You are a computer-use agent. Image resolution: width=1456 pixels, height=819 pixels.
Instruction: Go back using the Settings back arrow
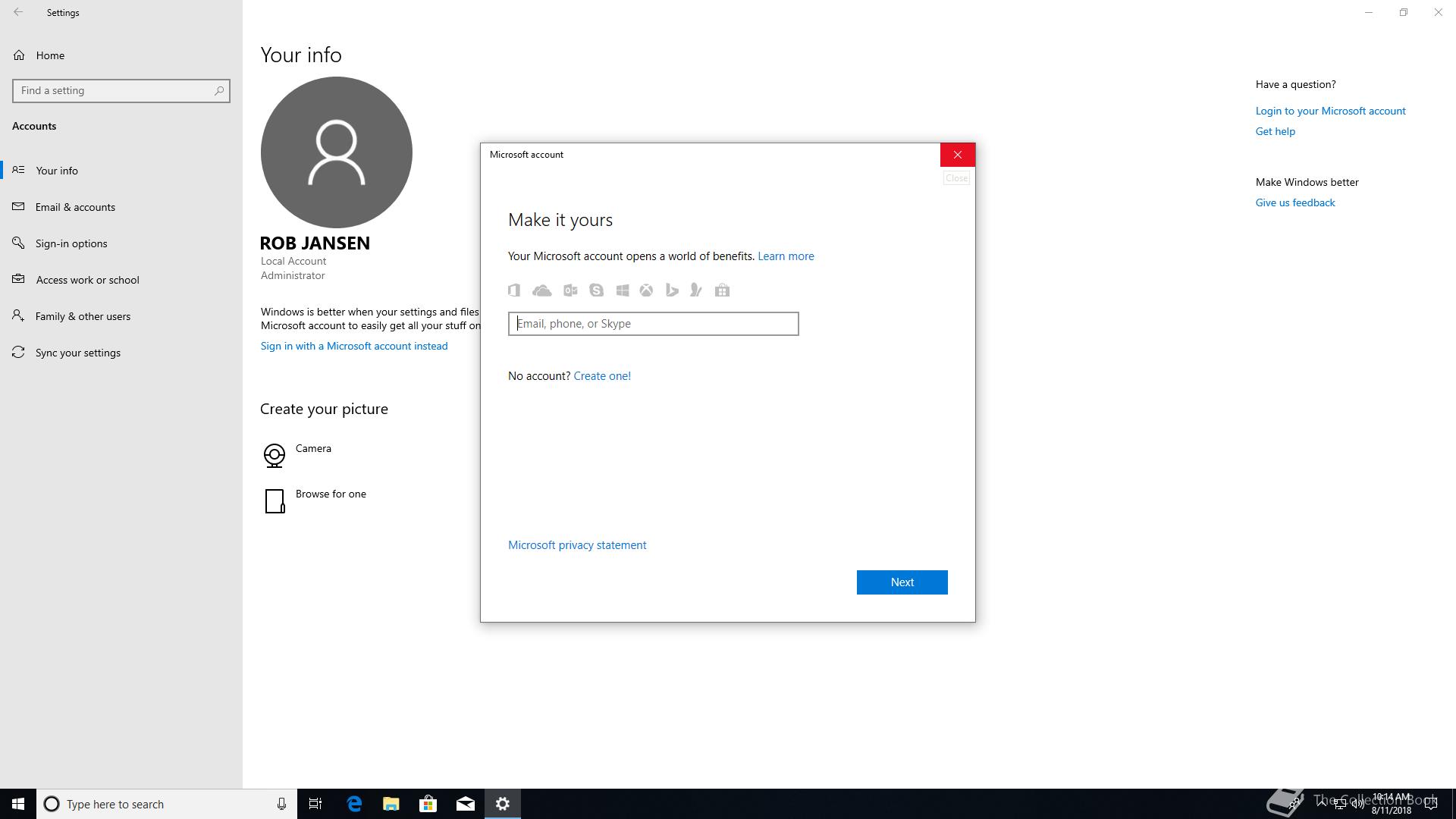[18, 12]
